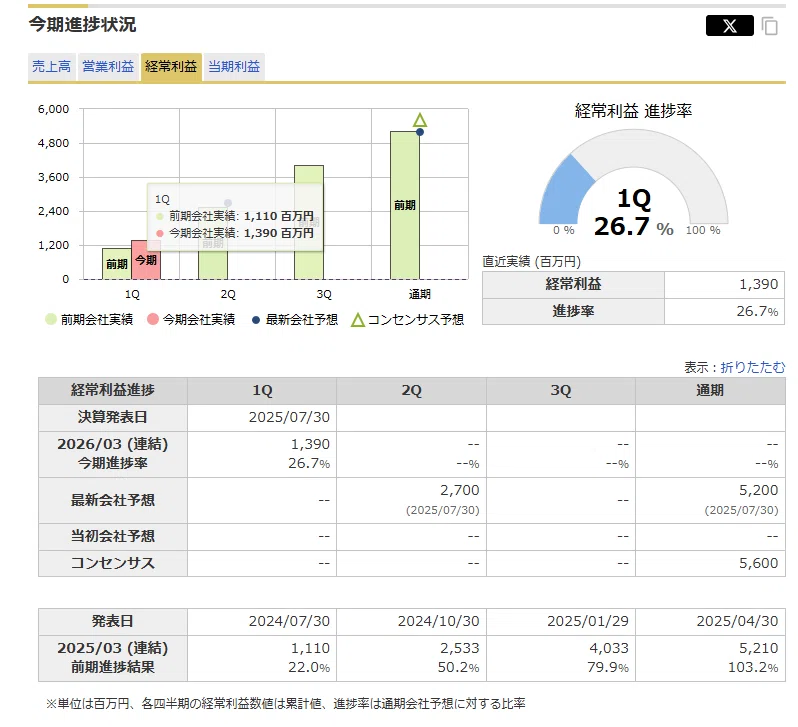The image size is (798, 727).
Task: Click the 2024/10/30 announcement date
Action: [x=438, y=621]
